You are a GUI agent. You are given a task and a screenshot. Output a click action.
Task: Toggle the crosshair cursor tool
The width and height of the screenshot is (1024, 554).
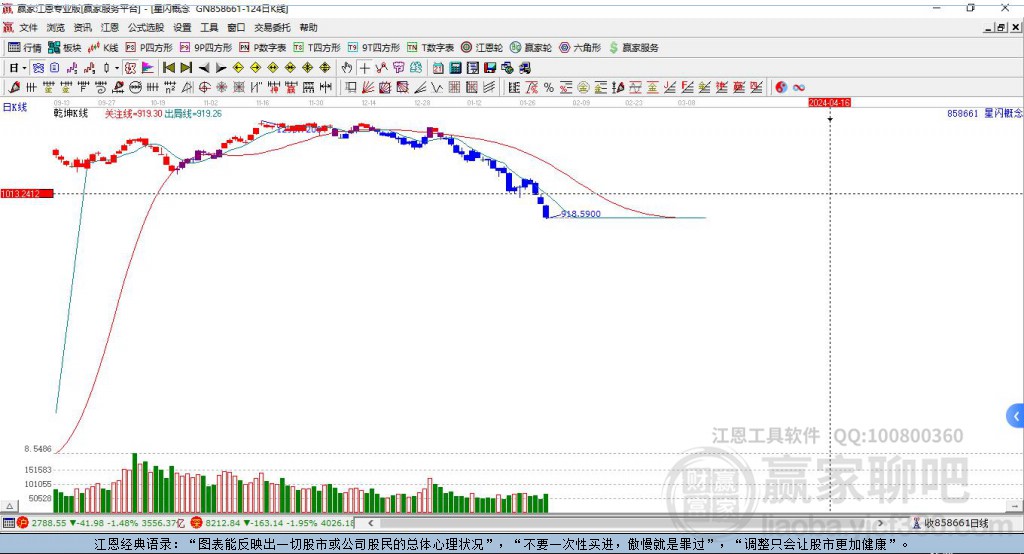364,68
